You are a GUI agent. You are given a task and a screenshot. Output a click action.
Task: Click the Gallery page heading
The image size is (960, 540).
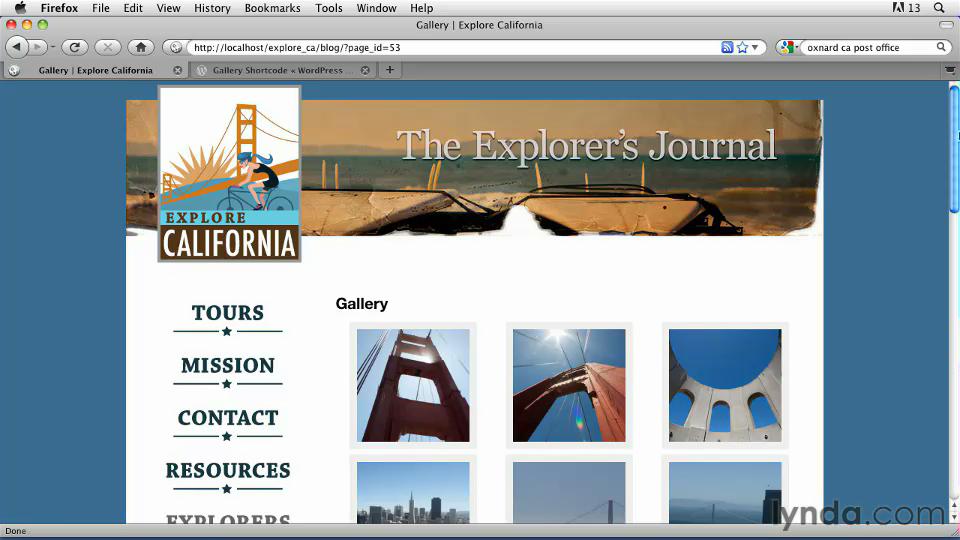click(x=362, y=304)
